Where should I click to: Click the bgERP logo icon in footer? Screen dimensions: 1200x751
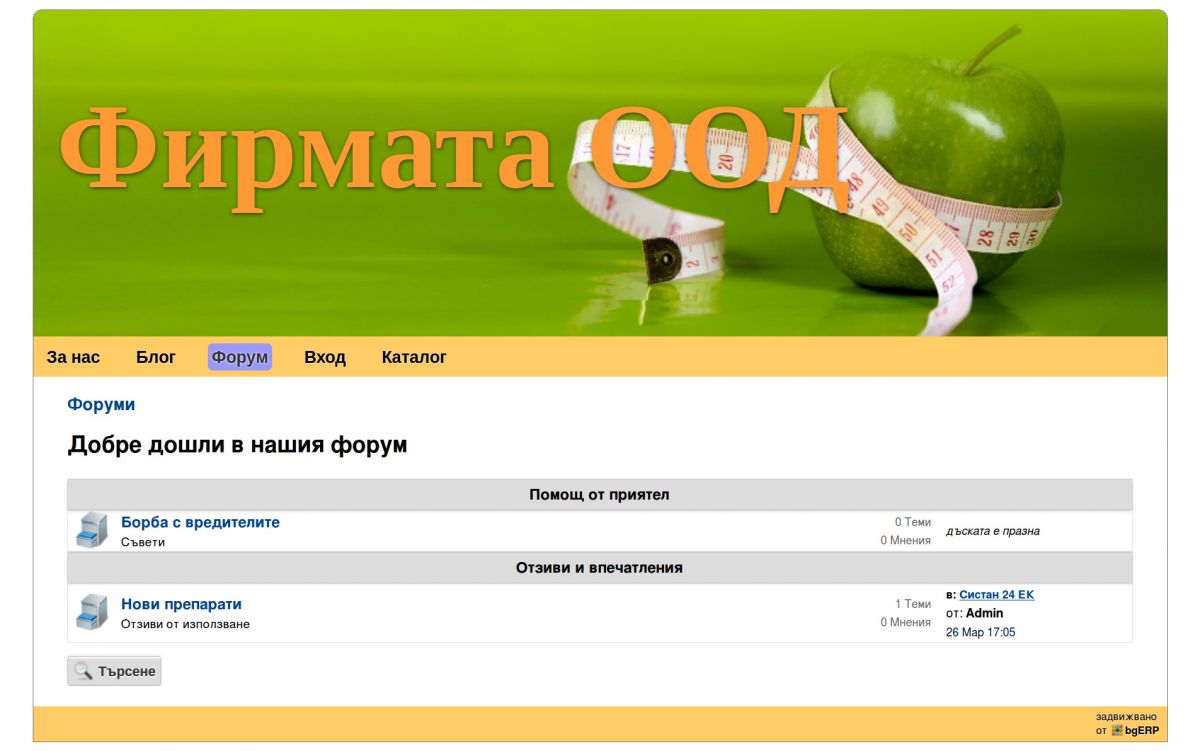click(1117, 730)
